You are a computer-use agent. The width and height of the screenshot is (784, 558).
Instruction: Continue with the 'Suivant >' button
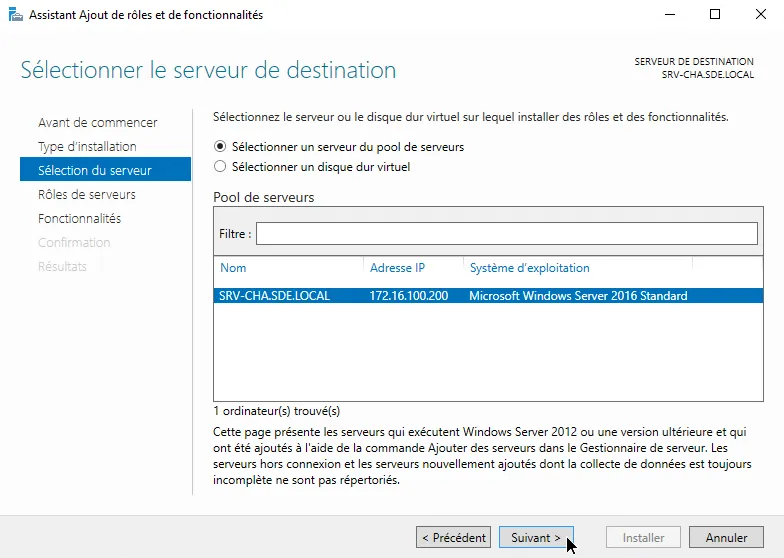pyautogui.click(x=536, y=537)
